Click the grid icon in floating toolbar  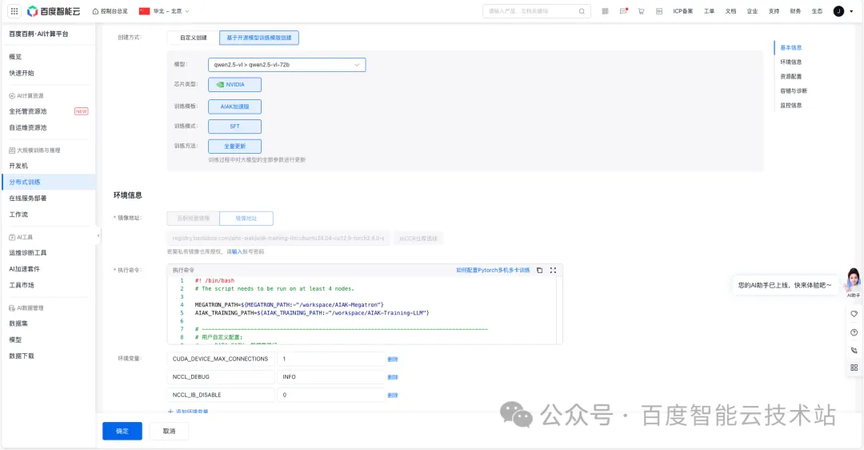tap(854, 367)
